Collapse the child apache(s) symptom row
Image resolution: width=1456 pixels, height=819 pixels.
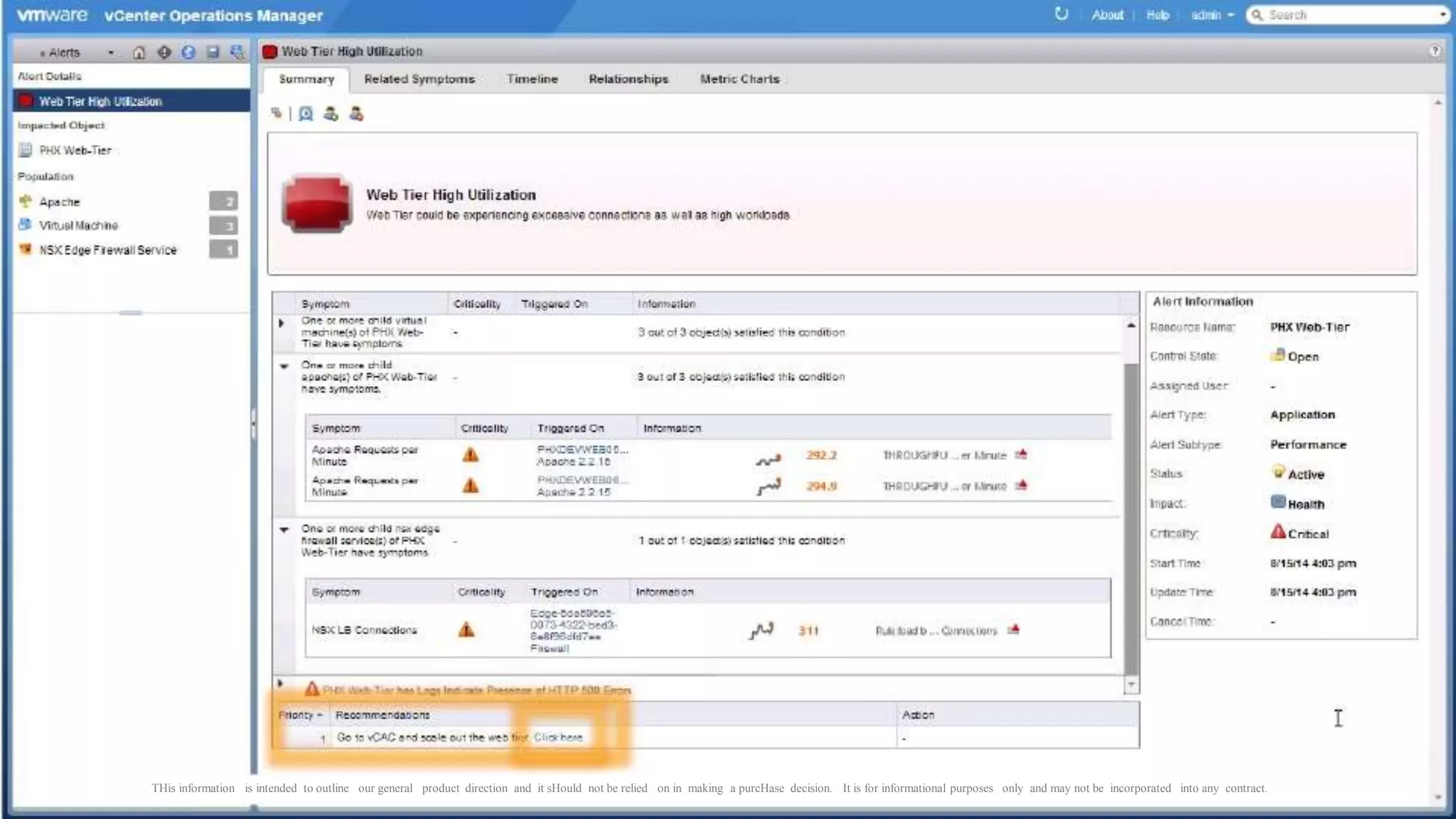point(284,367)
